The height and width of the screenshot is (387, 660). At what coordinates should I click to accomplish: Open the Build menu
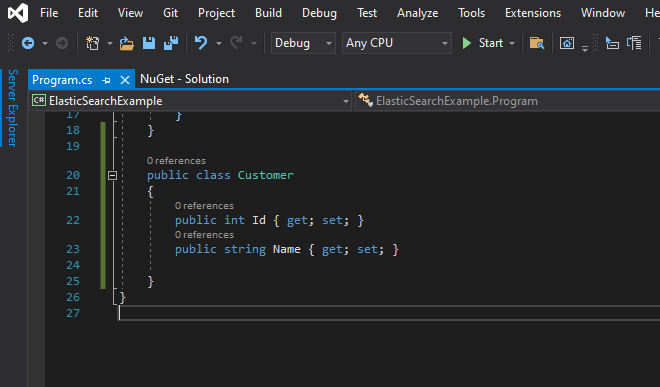[268, 13]
